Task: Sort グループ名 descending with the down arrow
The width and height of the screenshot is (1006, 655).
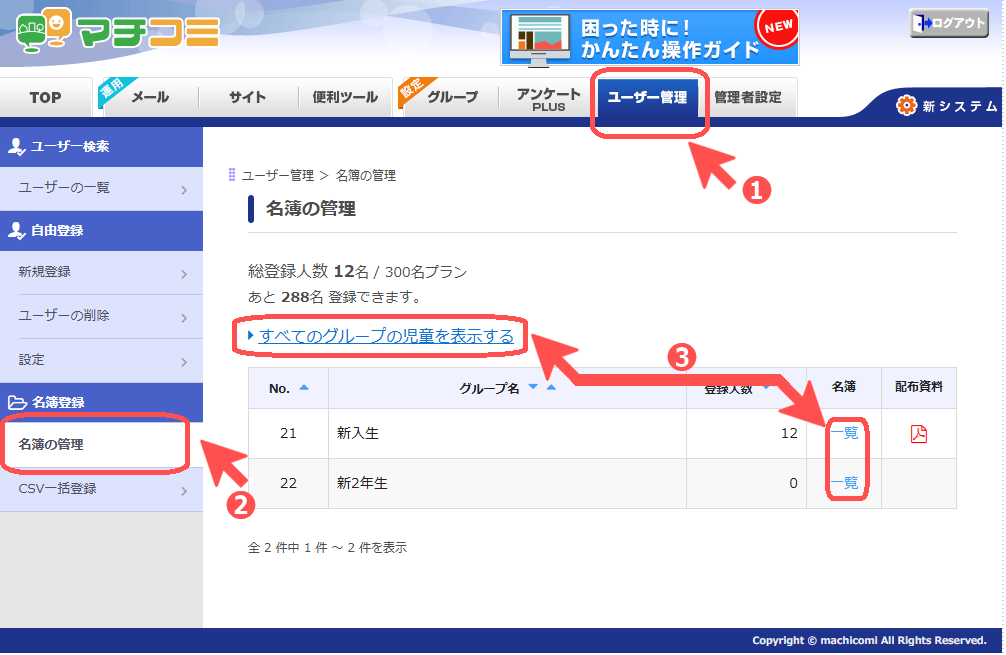Action: click(533, 387)
